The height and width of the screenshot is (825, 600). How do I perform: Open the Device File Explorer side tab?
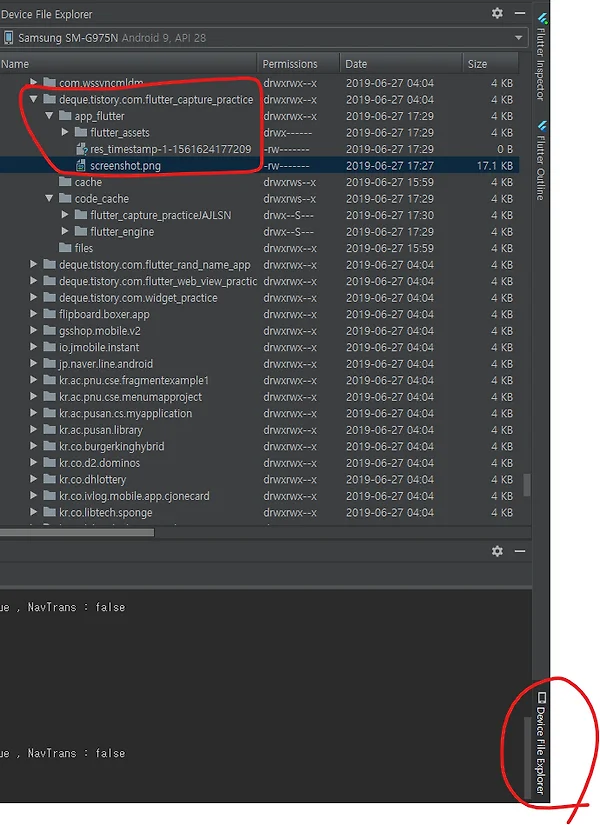click(x=541, y=744)
